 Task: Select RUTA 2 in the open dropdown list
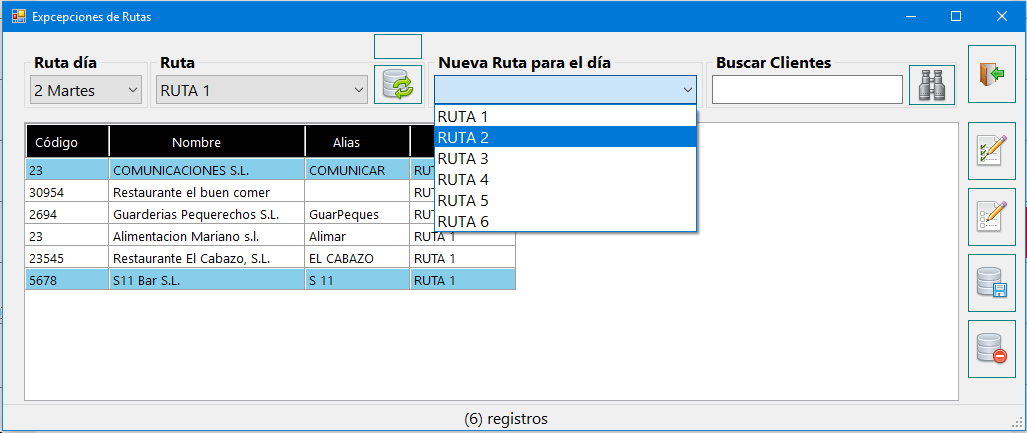pyautogui.click(x=565, y=138)
